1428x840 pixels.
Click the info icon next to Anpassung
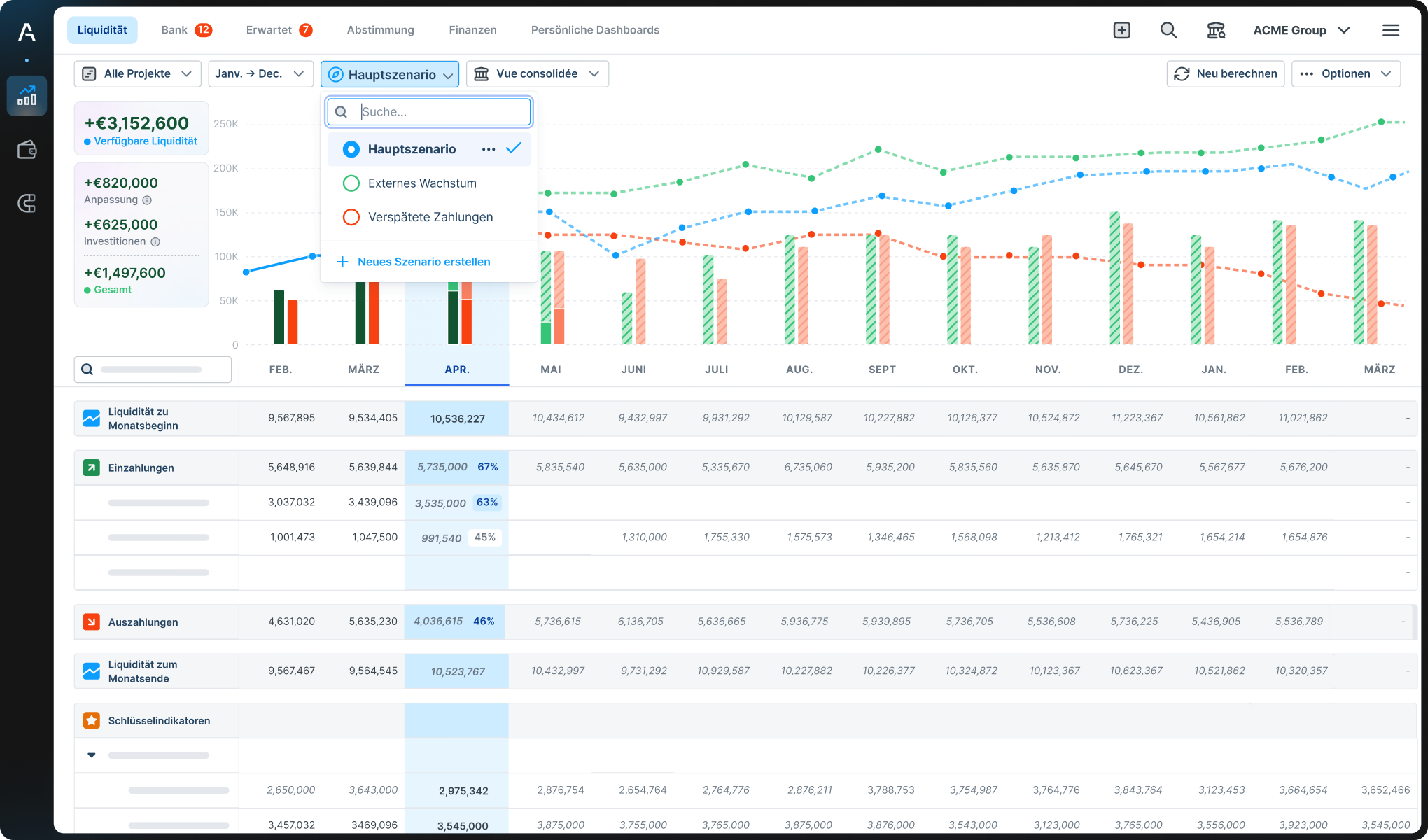pyautogui.click(x=147, y=200)
